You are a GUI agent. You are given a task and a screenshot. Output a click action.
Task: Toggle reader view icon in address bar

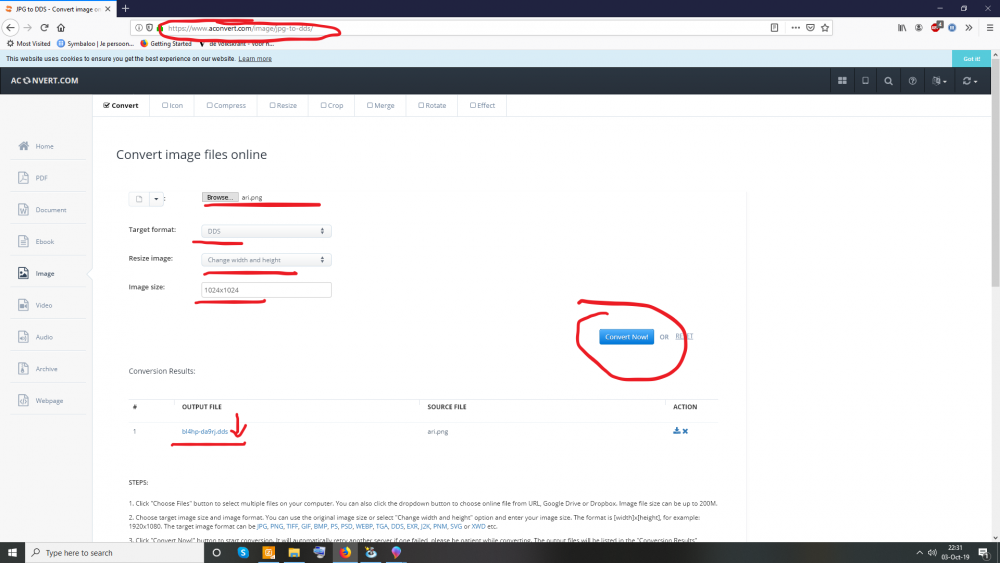(774, 27)
